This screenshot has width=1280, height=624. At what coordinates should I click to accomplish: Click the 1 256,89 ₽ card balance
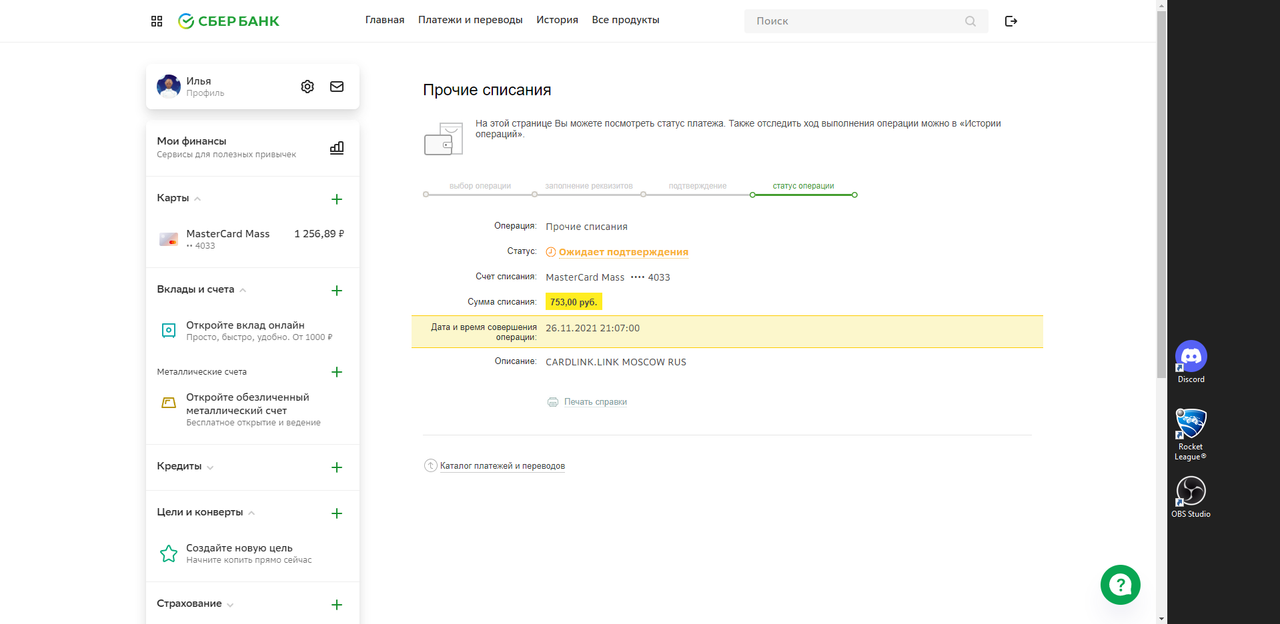tap(319, 234)
